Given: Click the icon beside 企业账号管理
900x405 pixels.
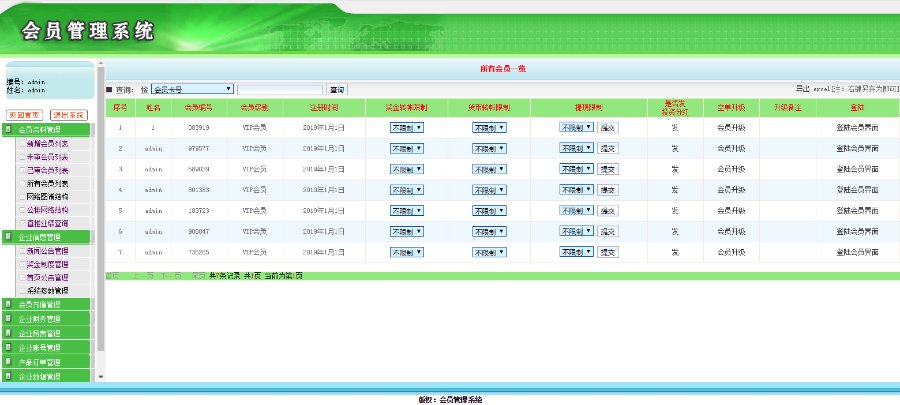Looking at the screenshot, I should pos(9,347).
